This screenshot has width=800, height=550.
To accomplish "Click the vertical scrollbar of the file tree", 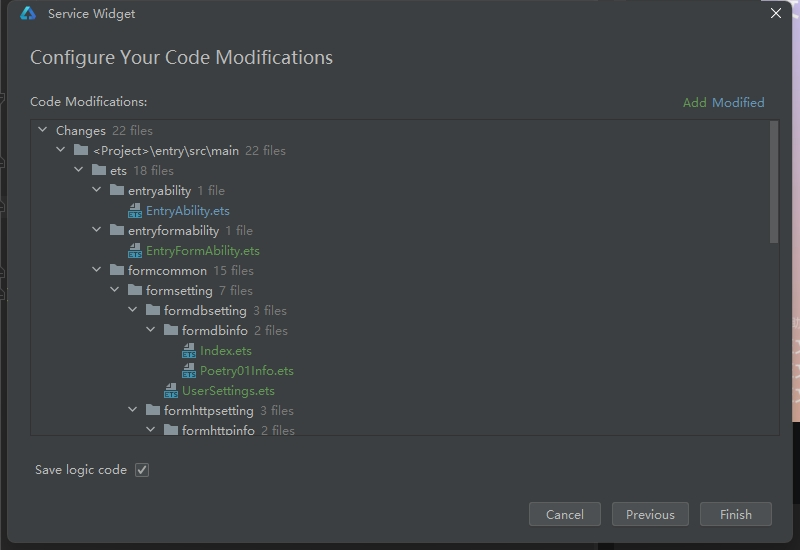I will (774, 182).
